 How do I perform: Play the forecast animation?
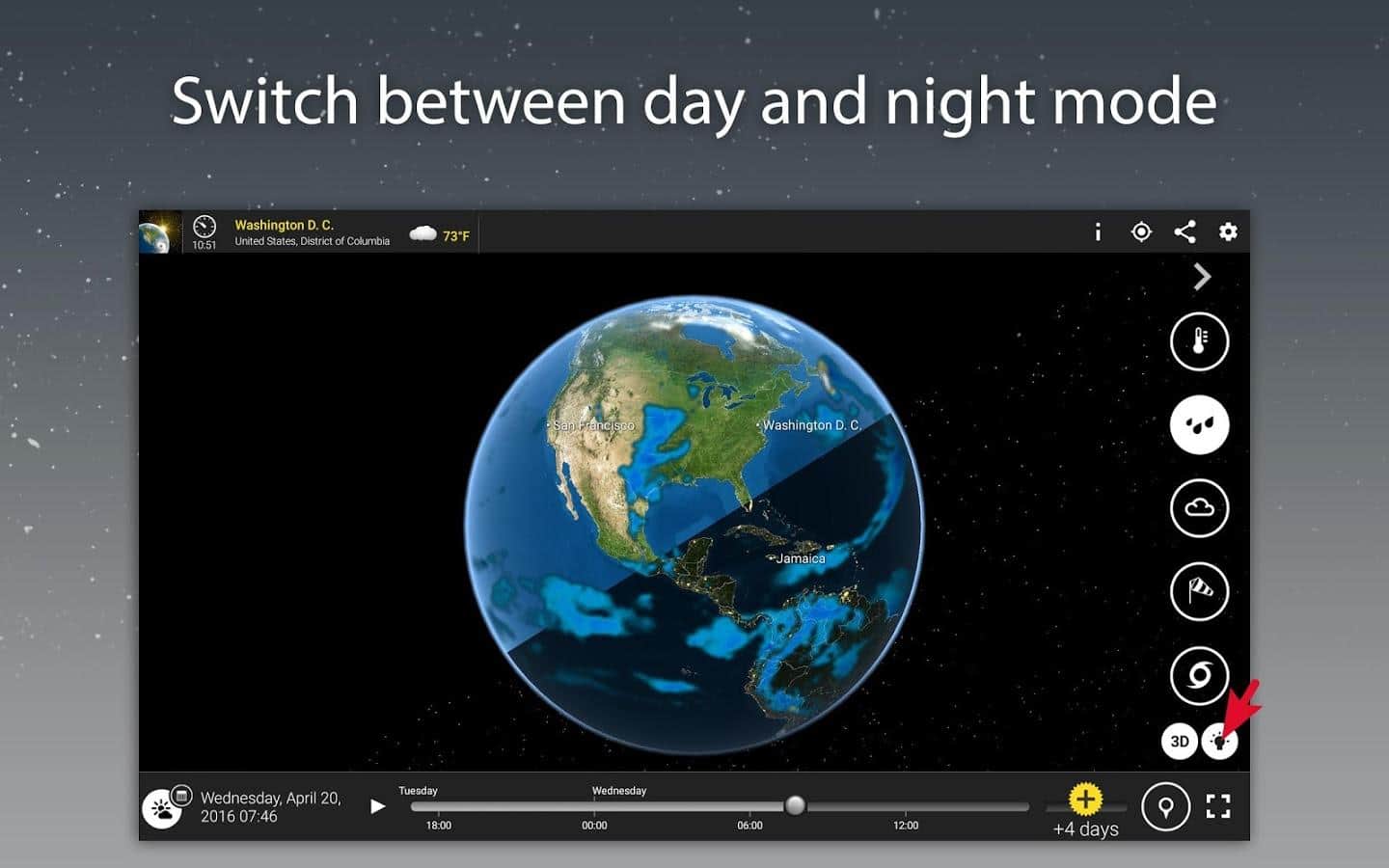click(378, 806)
